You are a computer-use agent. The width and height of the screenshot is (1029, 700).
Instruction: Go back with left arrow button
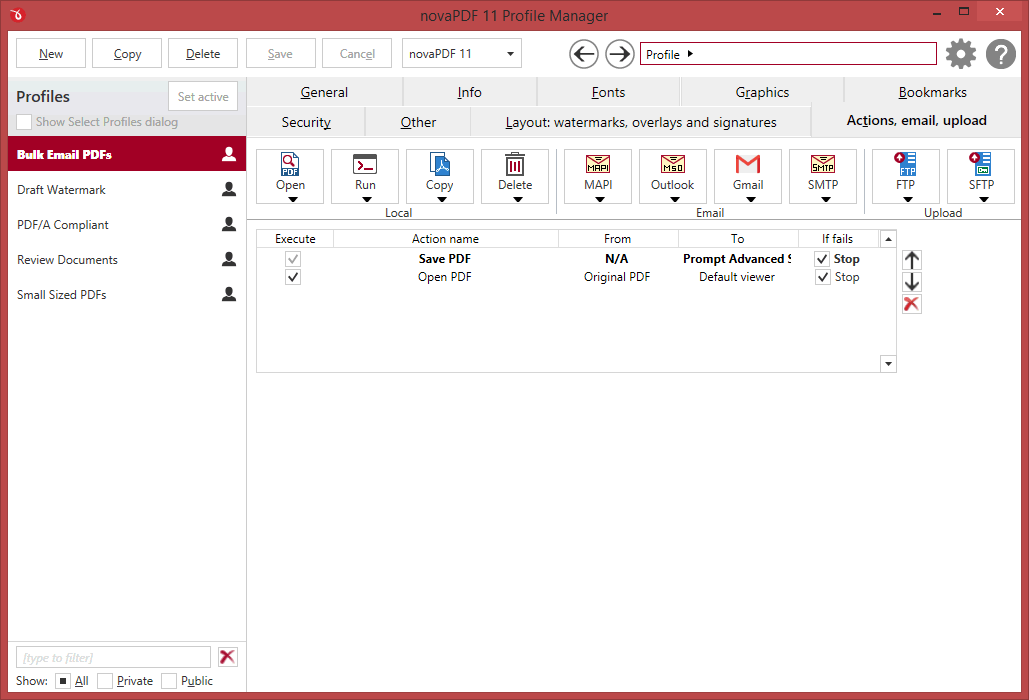coord(583,54)
